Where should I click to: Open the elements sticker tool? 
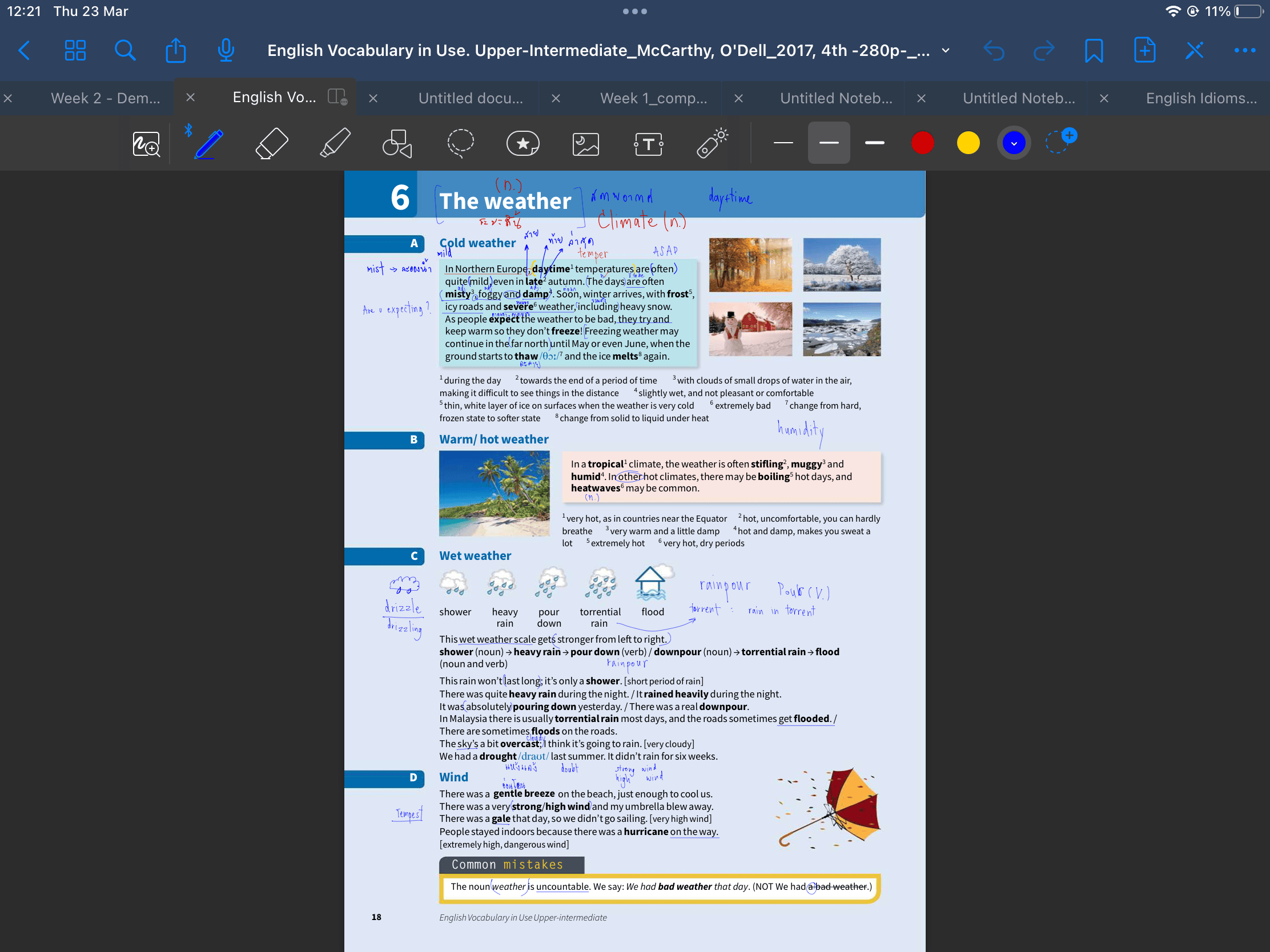click(x=523, y=143)
